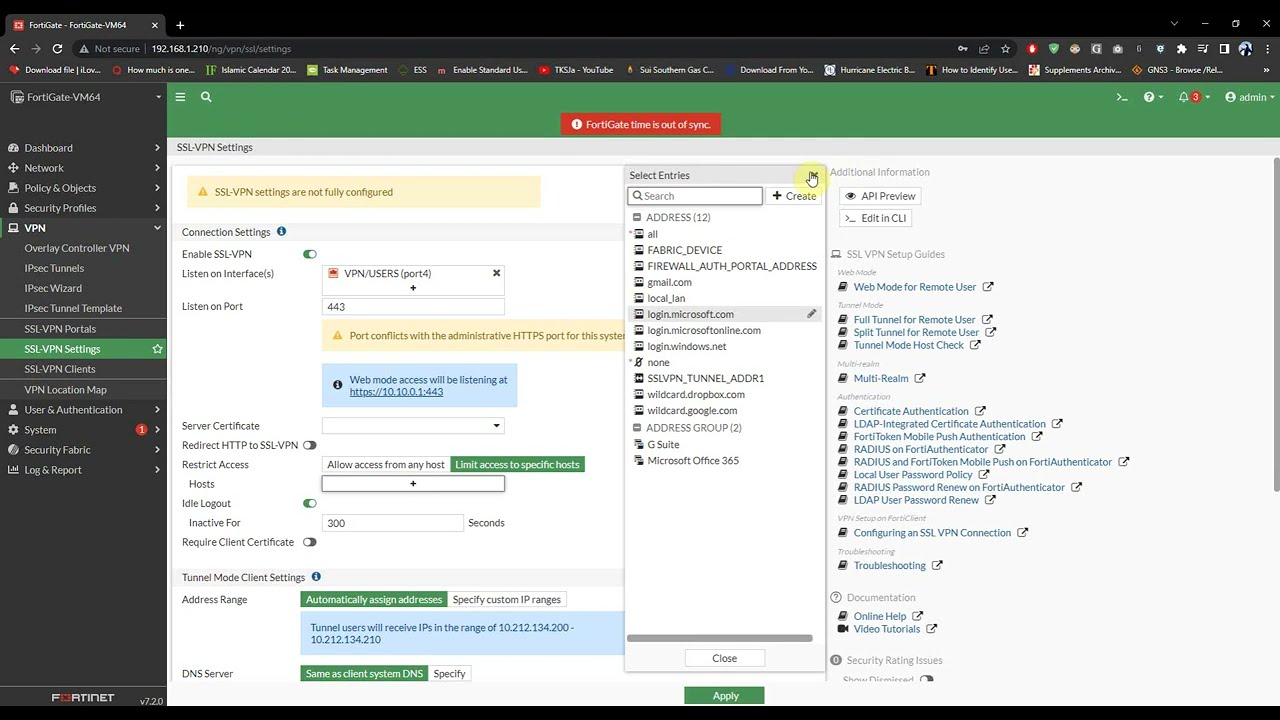Image resolution: width=1280 pixels, height=720 pixels.
Task: Select Allow access from any host
Action: click(x=386, y=464)
